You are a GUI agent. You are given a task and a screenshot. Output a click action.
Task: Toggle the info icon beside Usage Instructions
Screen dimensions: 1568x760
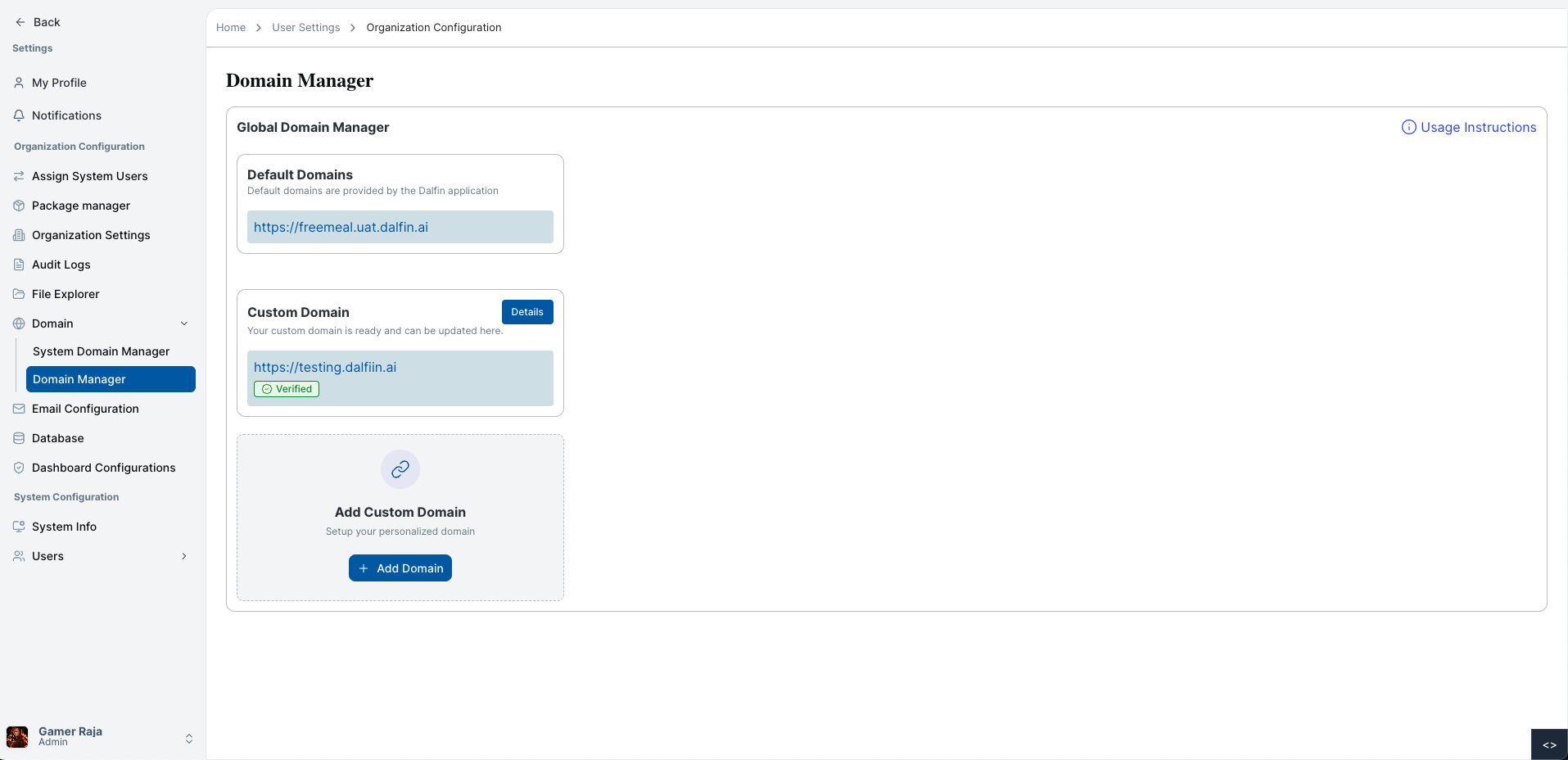click(1408, 128)
